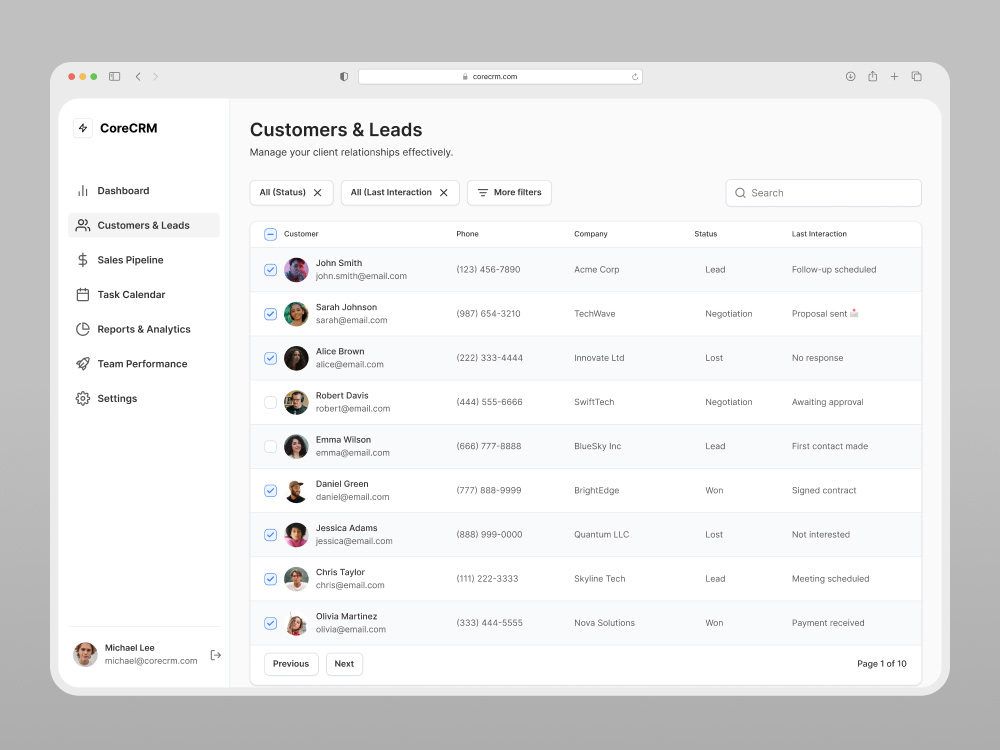Screen dimensions: 1000x750
Task: Check Emma Wilson's row checkbox
Action: pyautogui.click(x=270, y=446)
